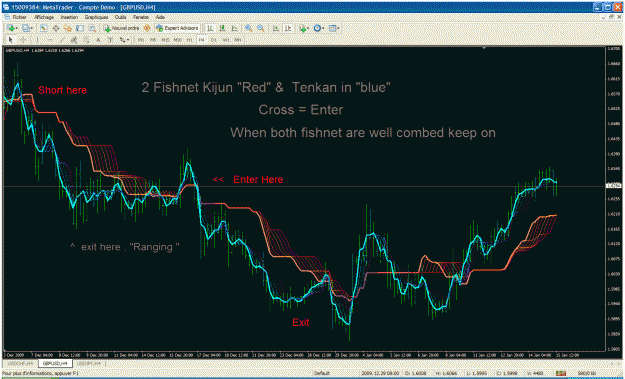This screenshot has height=379, width=625.
Task: Click the 'V: 4480' status bar value
Action: [535, 373]
